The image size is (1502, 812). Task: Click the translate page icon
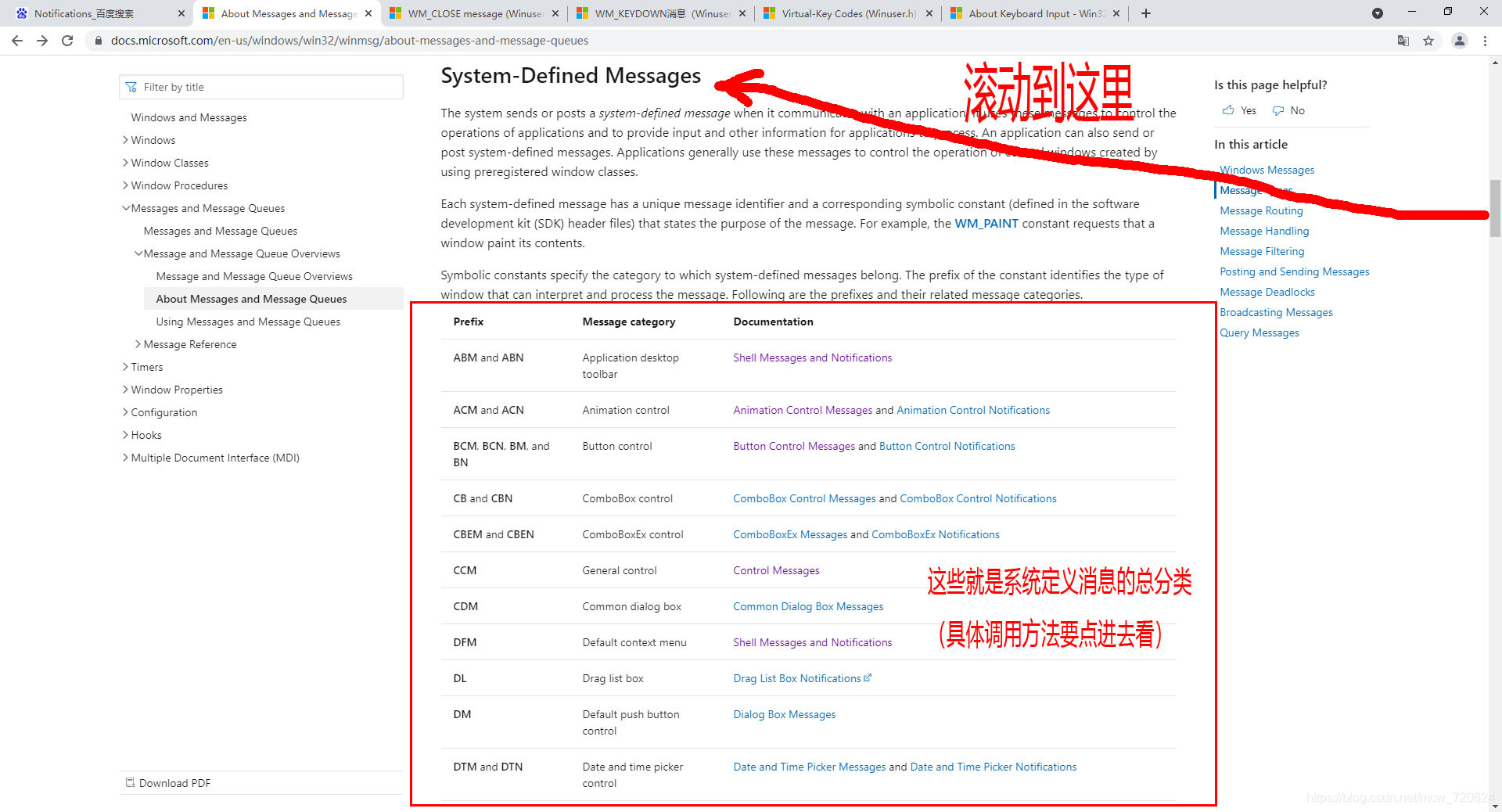click(x=1403, y=41)
